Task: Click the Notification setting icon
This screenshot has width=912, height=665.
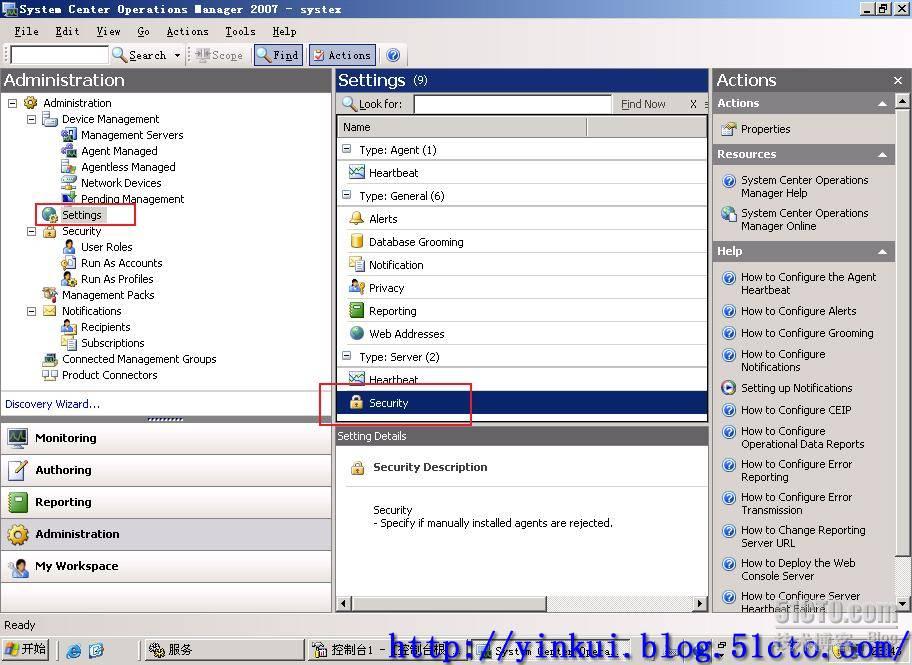Action: [x=356, y=265]
